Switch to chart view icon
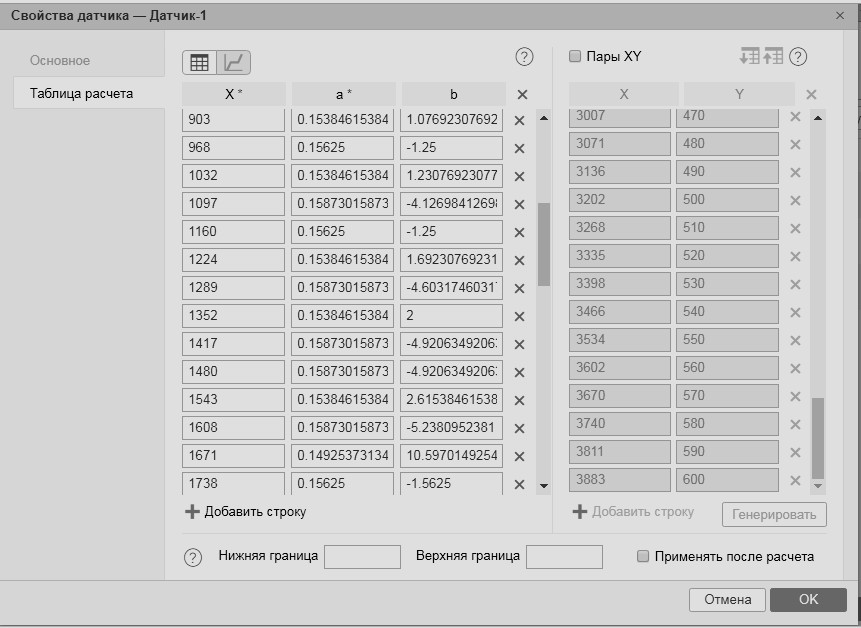Screen dimensions: 861x628 [234, 62]
